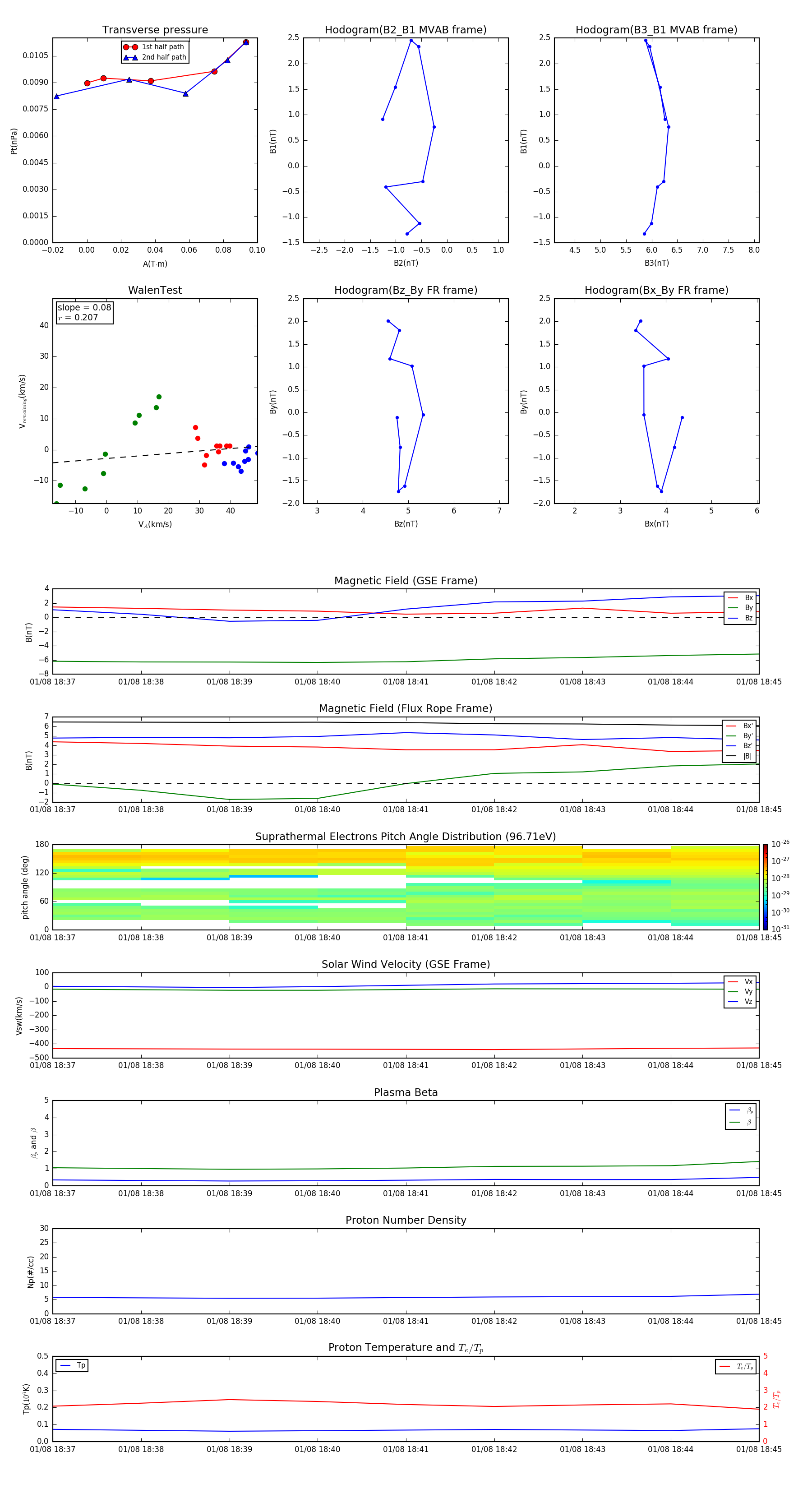Click the Solar Wind Velocity (GSE Frame) title

406,965
